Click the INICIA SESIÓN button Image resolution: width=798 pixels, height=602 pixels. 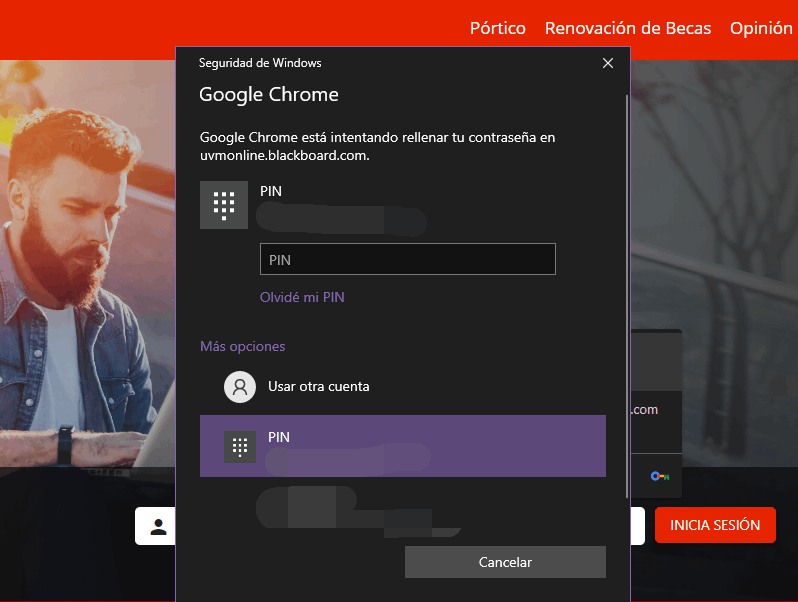pyautogui.click(x=715, y=525)
